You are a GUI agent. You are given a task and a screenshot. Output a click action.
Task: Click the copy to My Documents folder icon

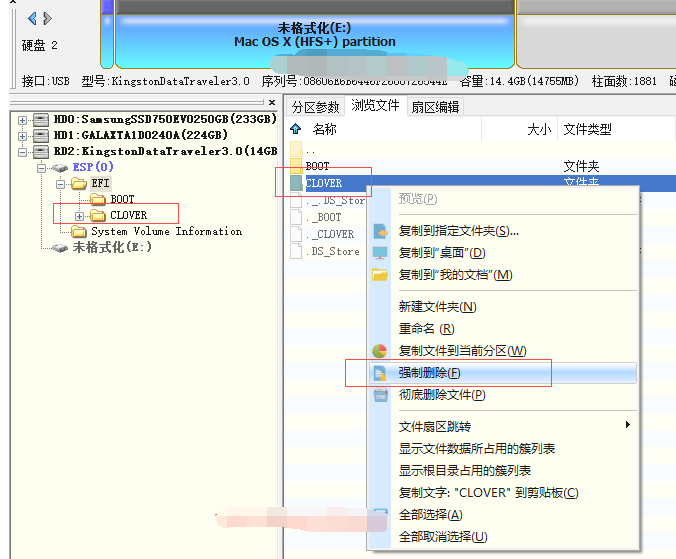tap(380, 275)
